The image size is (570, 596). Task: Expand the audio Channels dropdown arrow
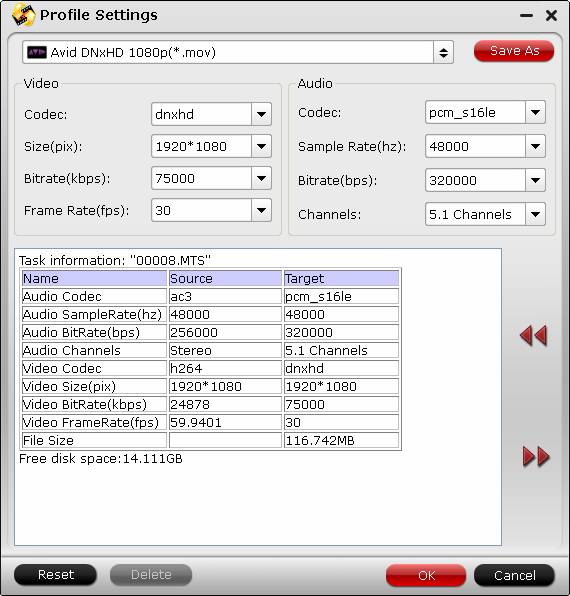[x=535, y=214]
